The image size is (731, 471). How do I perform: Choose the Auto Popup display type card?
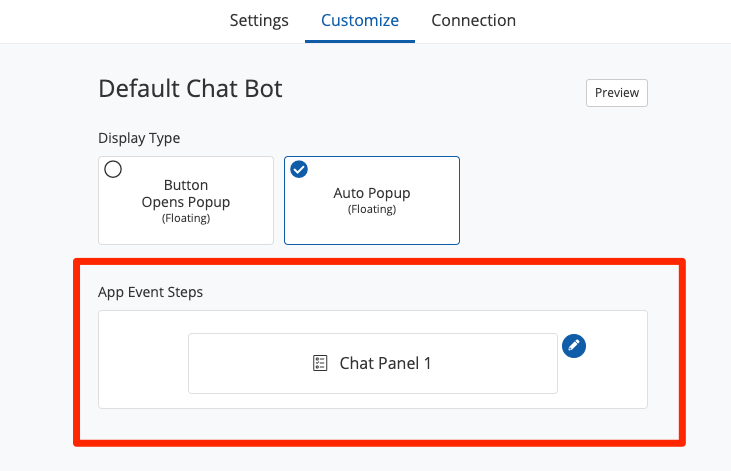coord(371,200)
